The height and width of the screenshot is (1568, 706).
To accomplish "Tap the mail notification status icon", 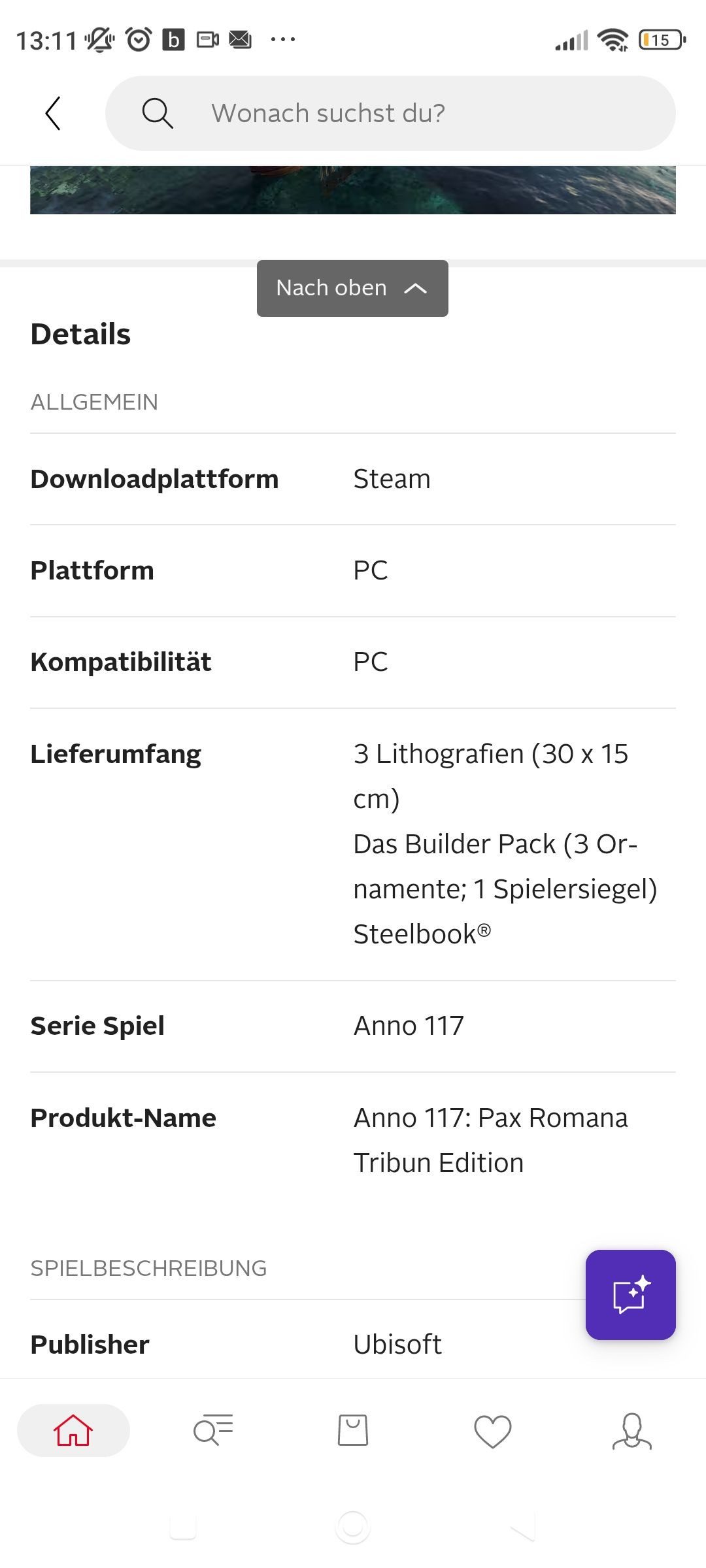I will 240,40.
